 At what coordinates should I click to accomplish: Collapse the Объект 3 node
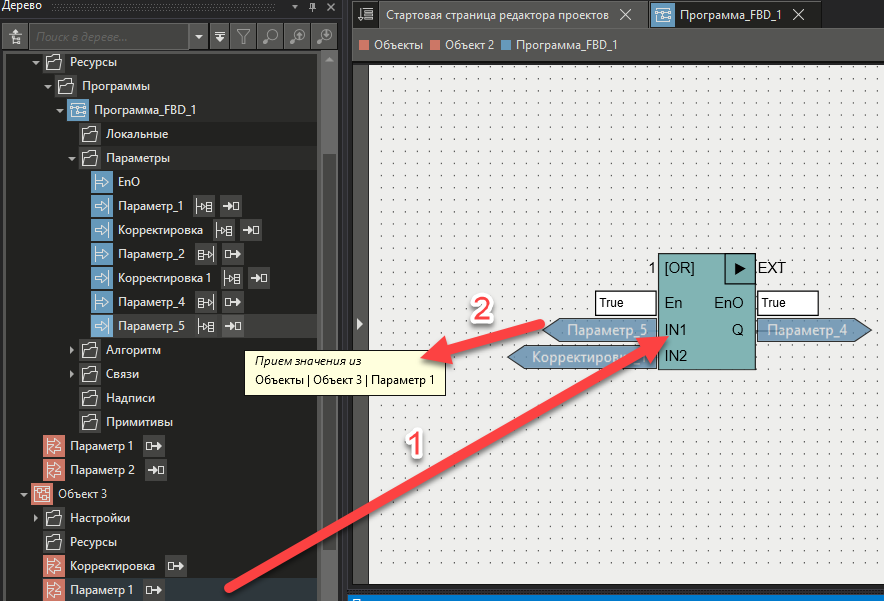tap(24, 494)
